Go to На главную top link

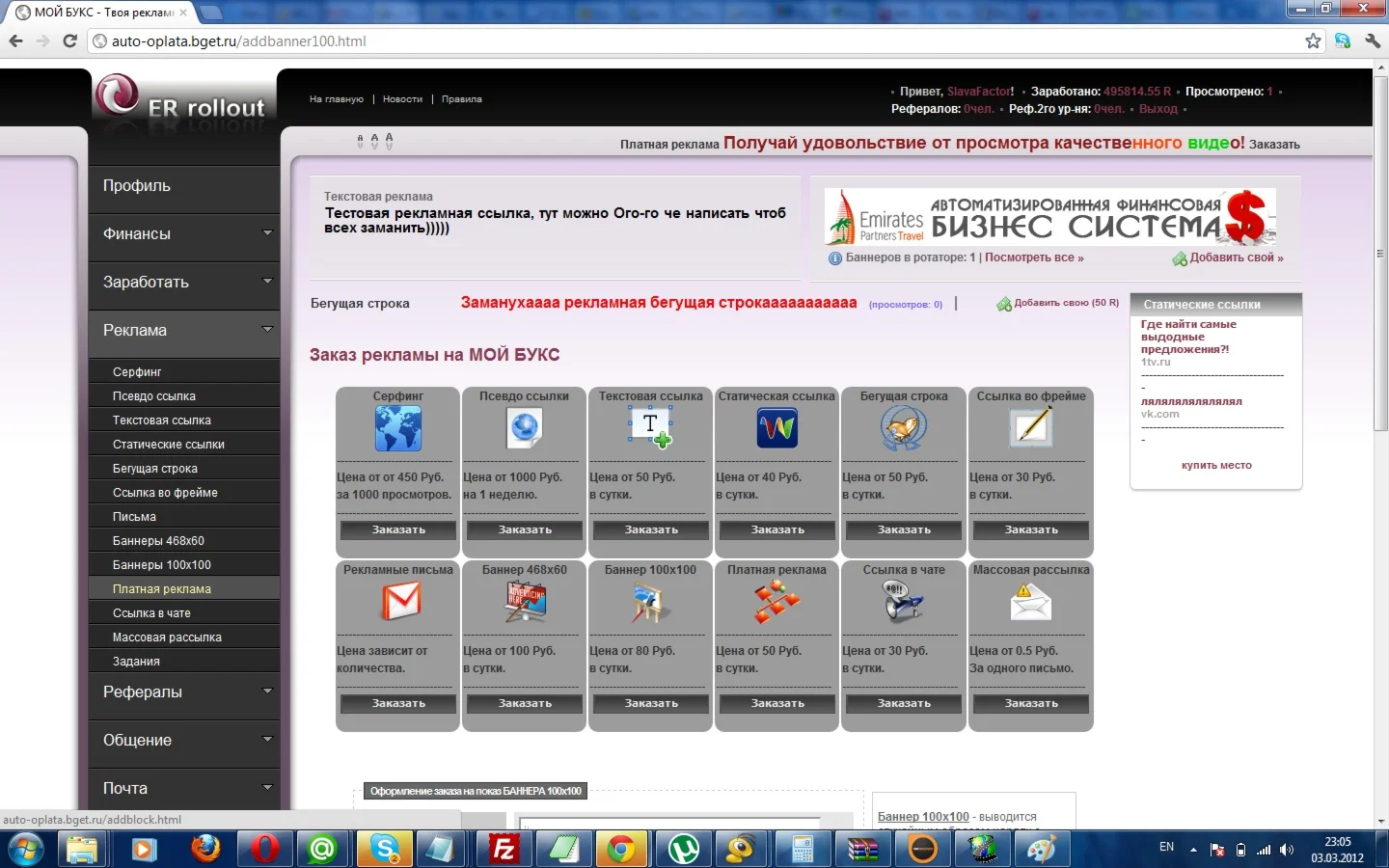pyautogui.click(x=337, y=99)
